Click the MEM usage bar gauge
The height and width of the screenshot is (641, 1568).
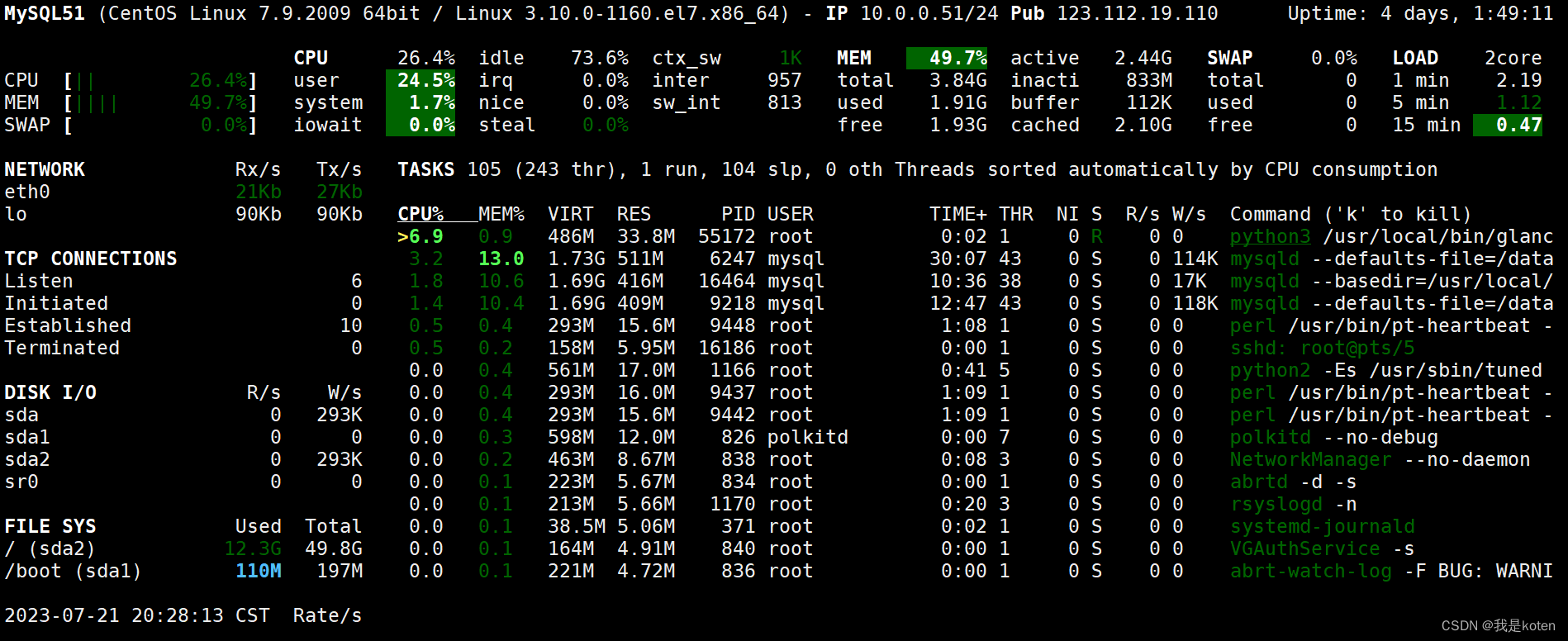coord(160,102)
